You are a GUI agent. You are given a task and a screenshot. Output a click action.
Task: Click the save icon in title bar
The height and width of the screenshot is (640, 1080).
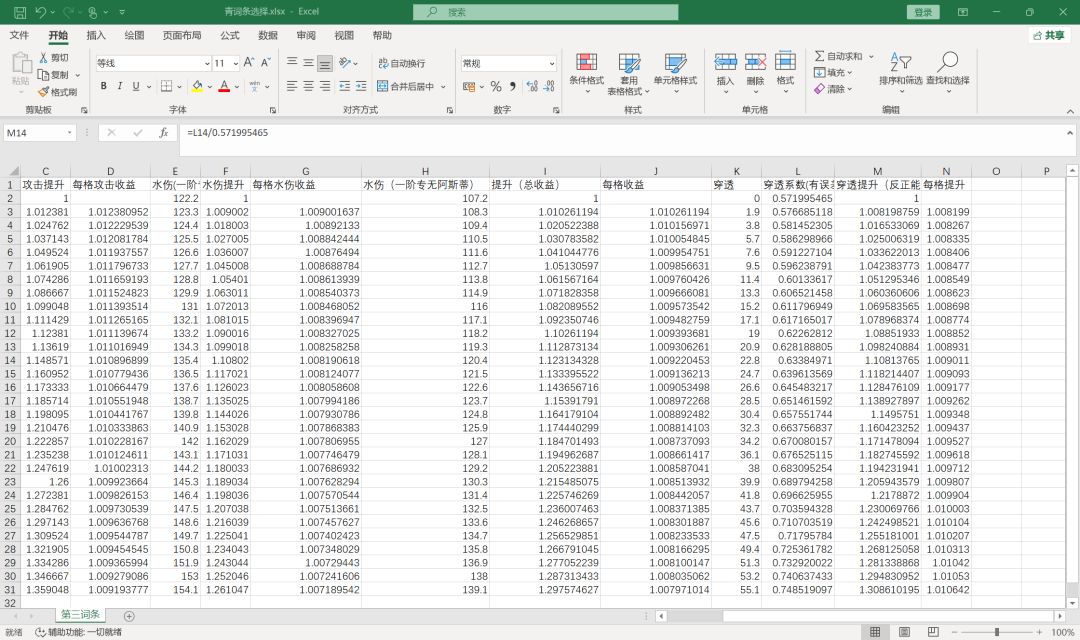pos(20,12)
